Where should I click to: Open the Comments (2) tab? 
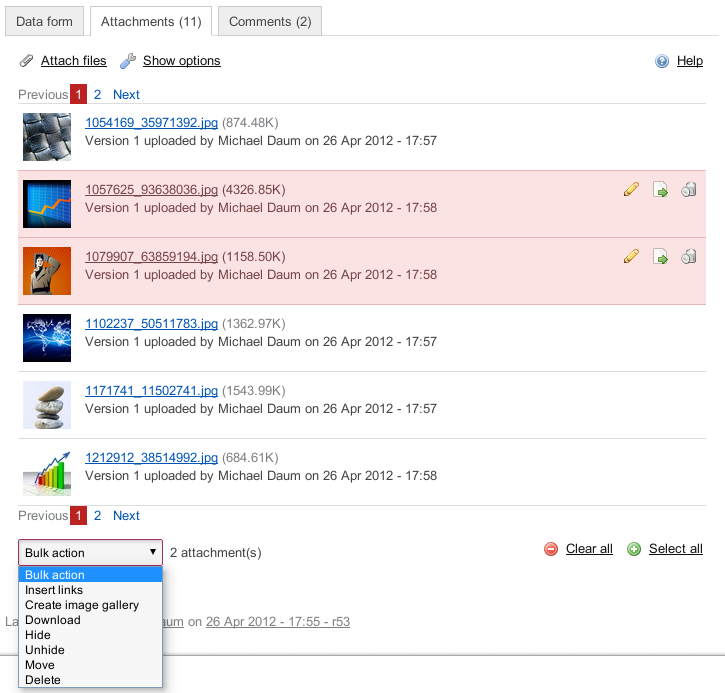point(269,21)
